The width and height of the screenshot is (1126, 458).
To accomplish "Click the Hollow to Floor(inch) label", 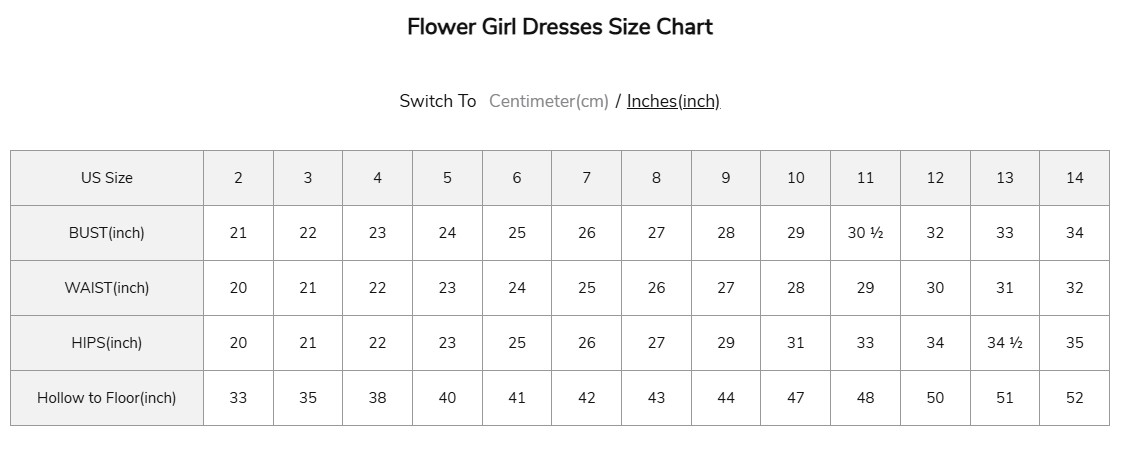I will tap(107, 398).
